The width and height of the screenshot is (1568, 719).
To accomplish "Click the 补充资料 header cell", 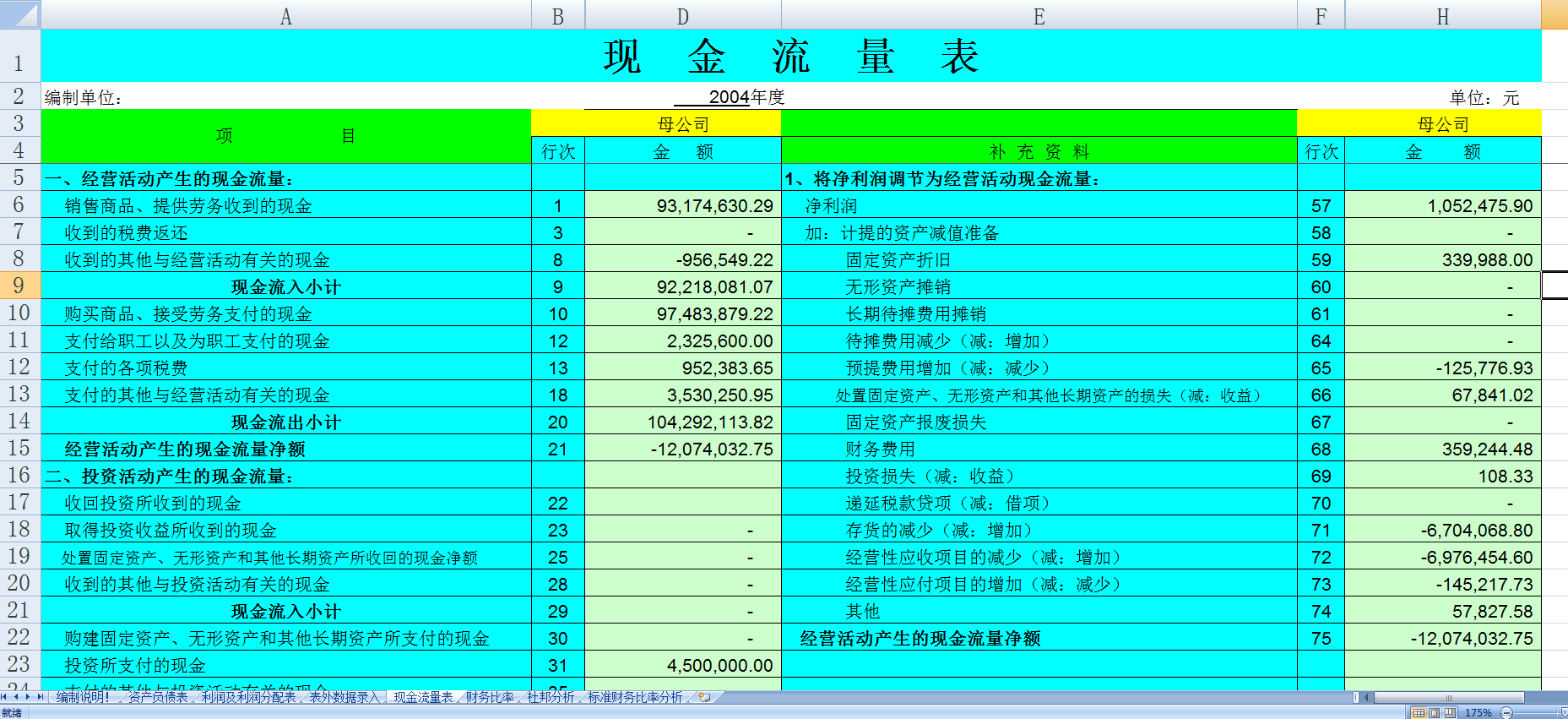I will pyautogui.click(x=1039, y=151).
